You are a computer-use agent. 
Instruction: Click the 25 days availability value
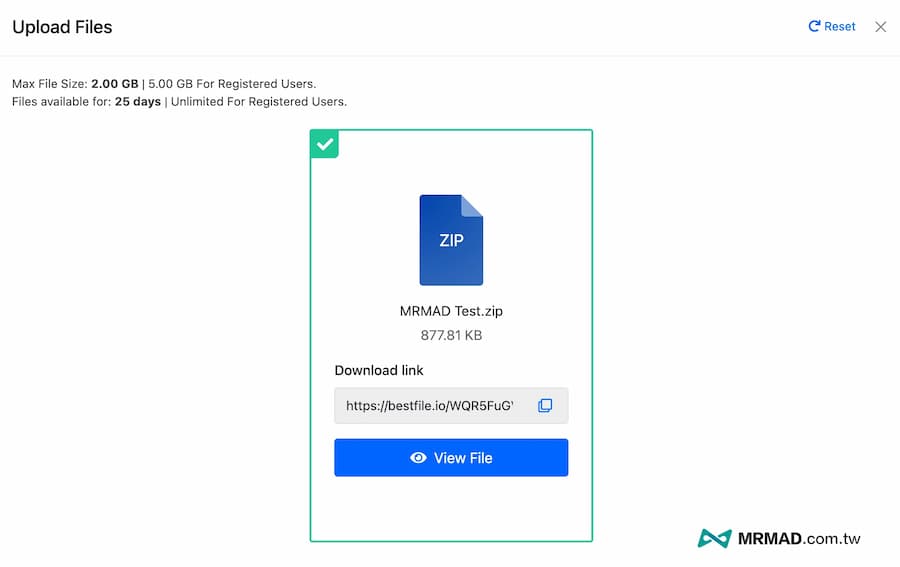pyautogui.click(x=137, y=102)
